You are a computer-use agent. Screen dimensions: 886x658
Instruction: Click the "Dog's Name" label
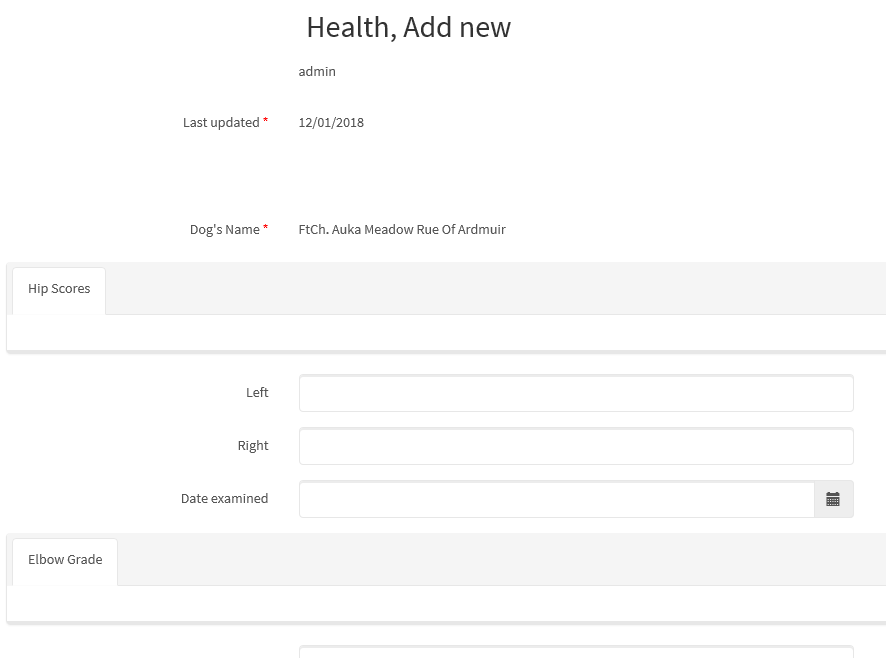(x=224, y=230)
